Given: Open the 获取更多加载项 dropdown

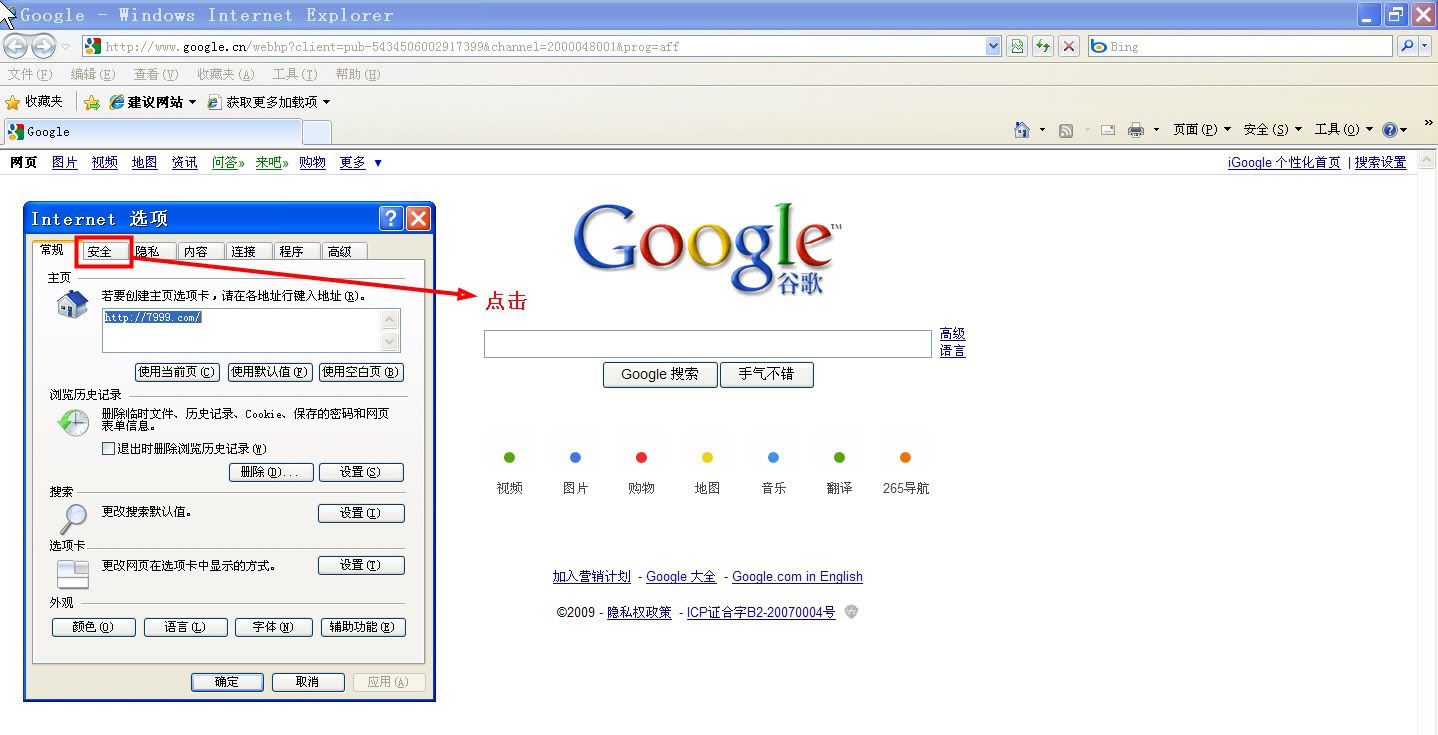Looking at the screenshot, I should click(268, 102).
